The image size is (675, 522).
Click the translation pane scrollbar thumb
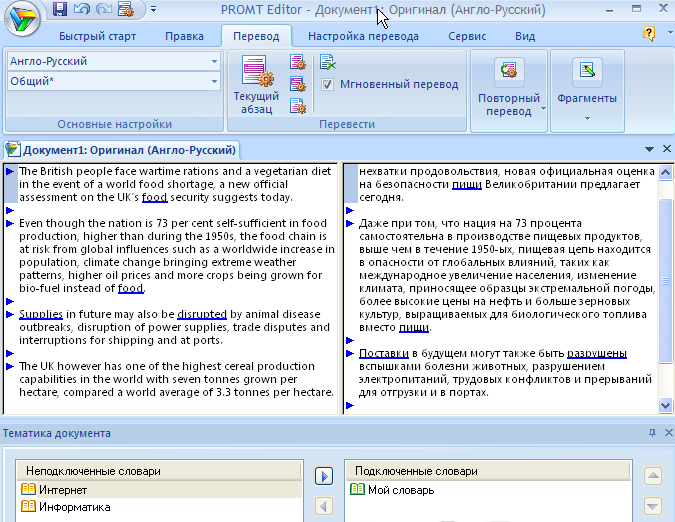[x=666, y=281]
